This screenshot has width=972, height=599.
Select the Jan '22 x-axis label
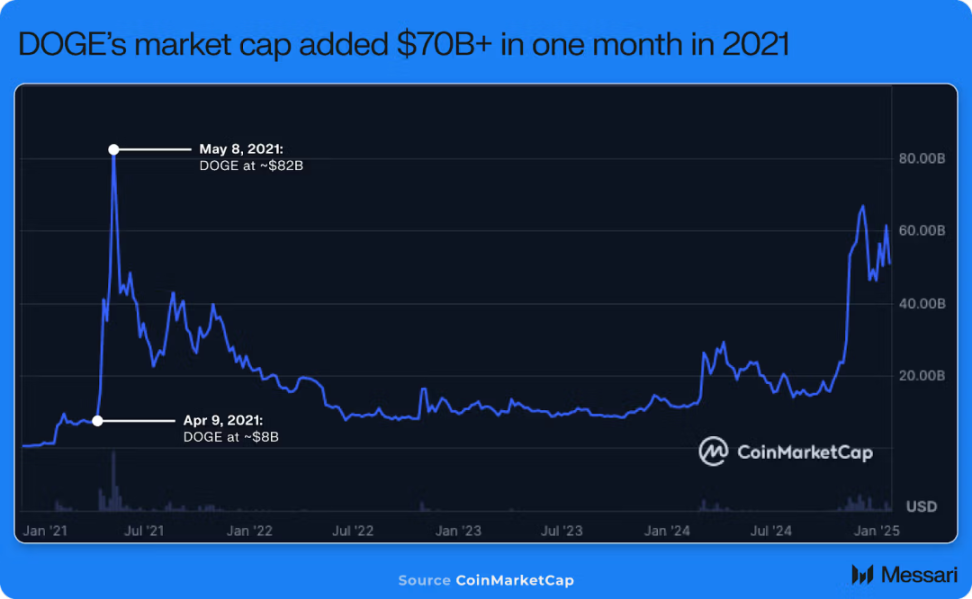coord(249,531)
